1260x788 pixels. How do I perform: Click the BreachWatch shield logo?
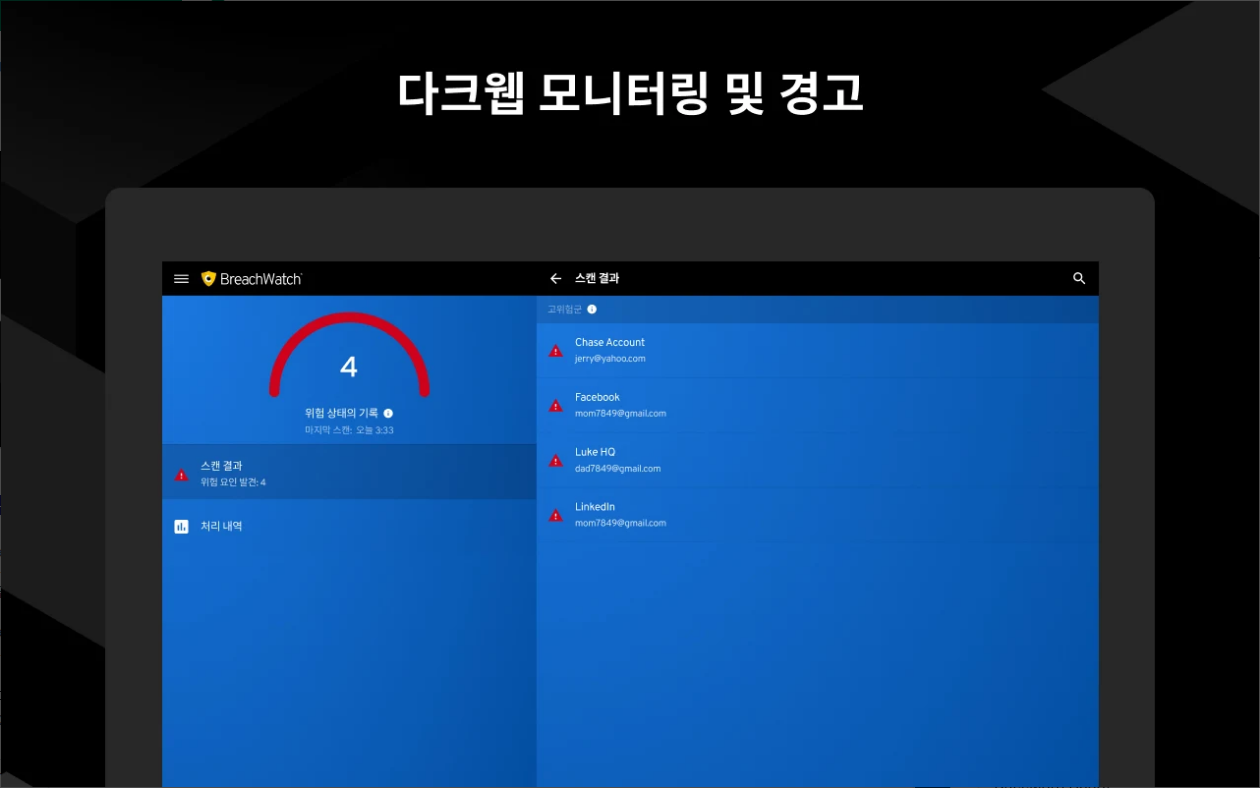(207, 279)
